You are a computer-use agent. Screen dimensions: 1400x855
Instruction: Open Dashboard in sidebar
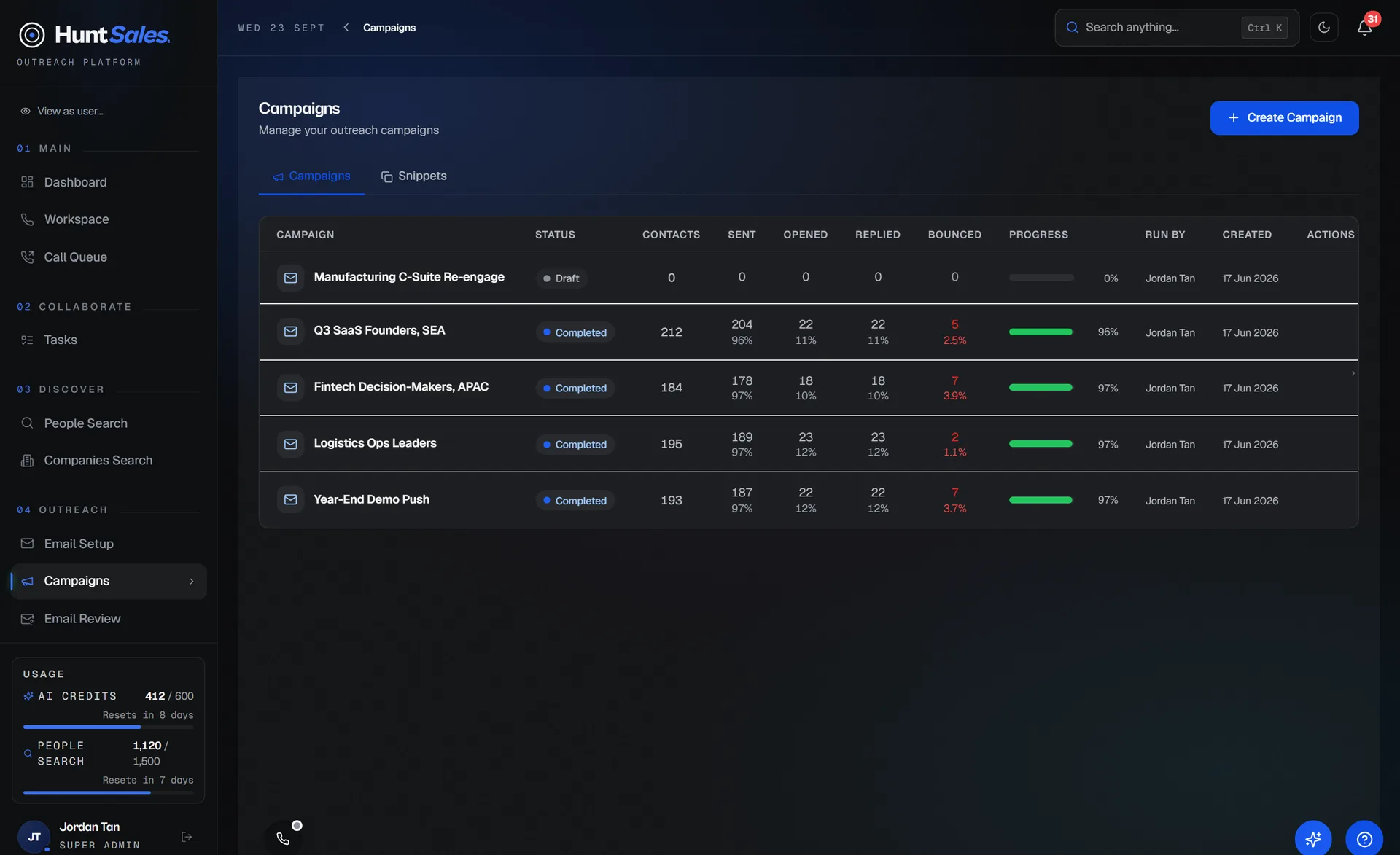click(108, 182)
